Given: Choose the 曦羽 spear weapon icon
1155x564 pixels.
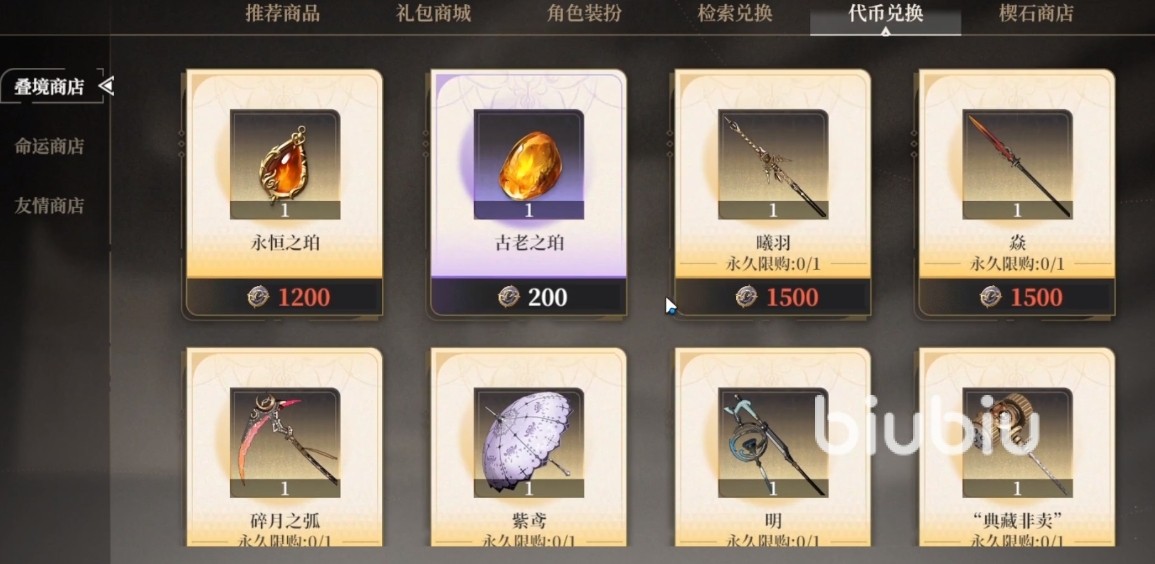Looking at the screenshot, I should [x=773, y=164].
